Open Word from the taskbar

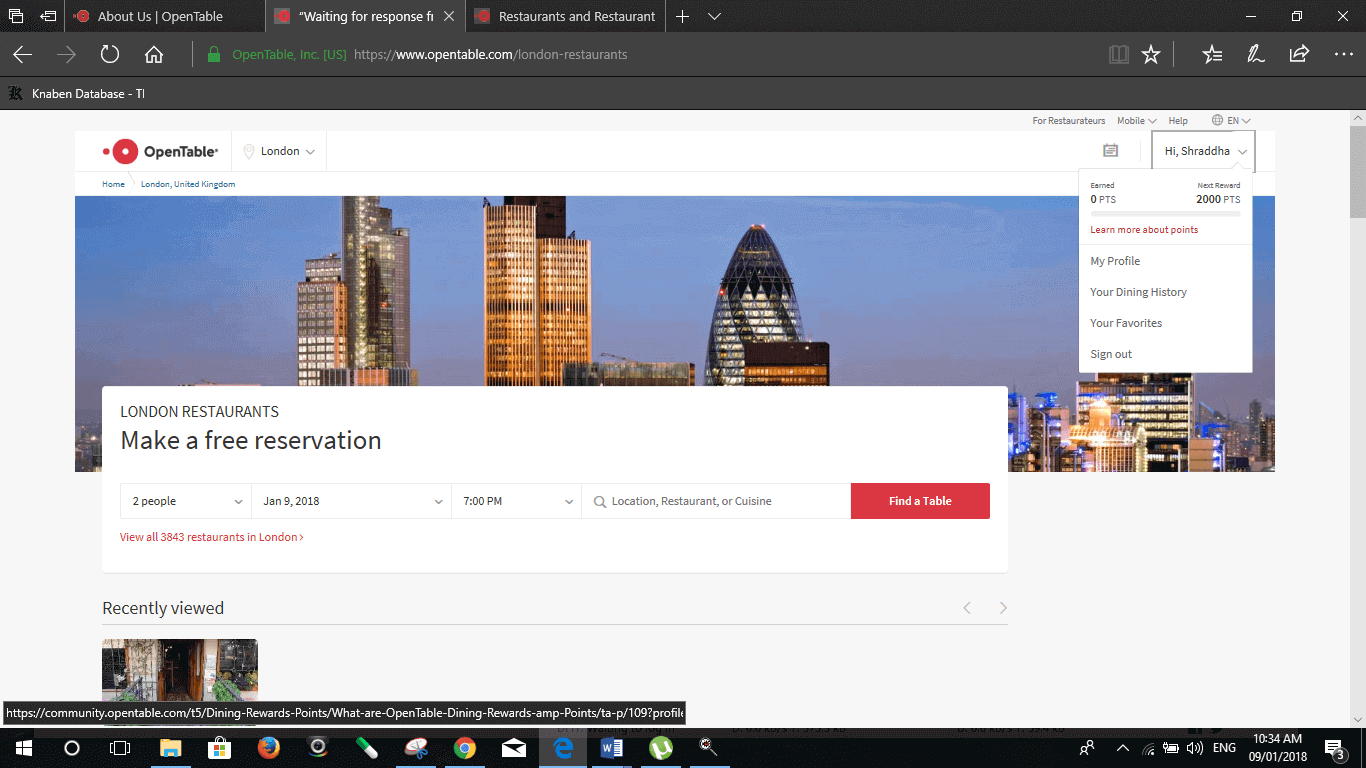pyautogui.click(x=612, y=748)
